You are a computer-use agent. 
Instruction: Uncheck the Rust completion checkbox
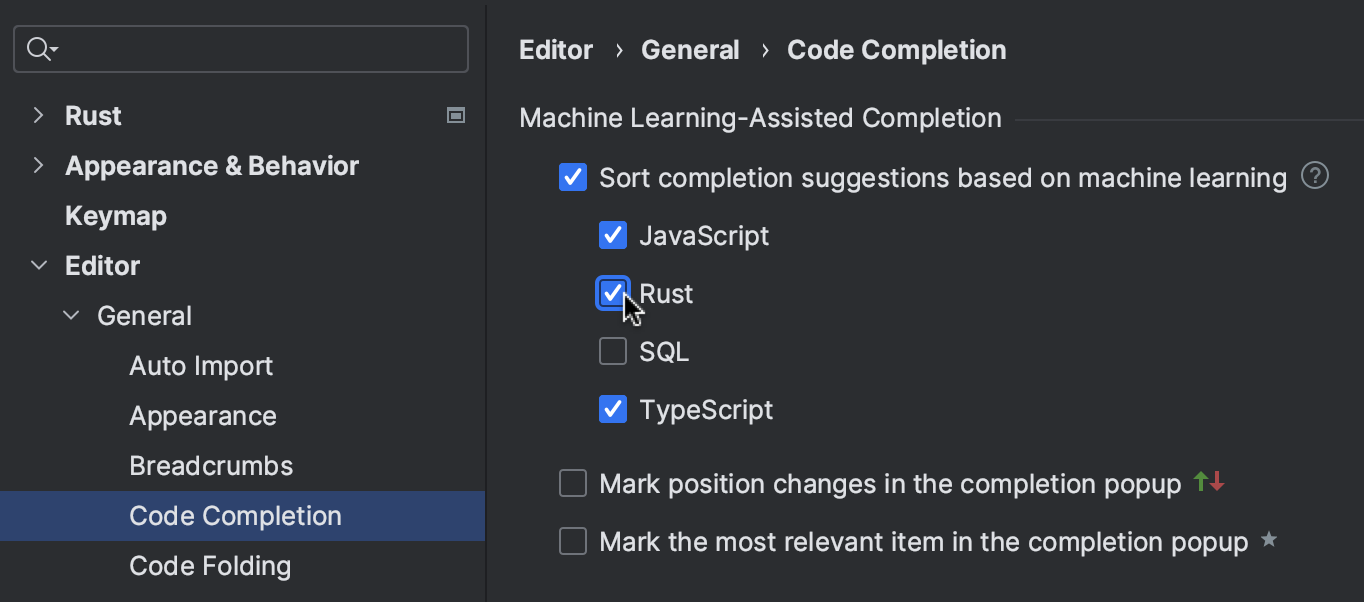pyautogui.click(x=612, y=293)
